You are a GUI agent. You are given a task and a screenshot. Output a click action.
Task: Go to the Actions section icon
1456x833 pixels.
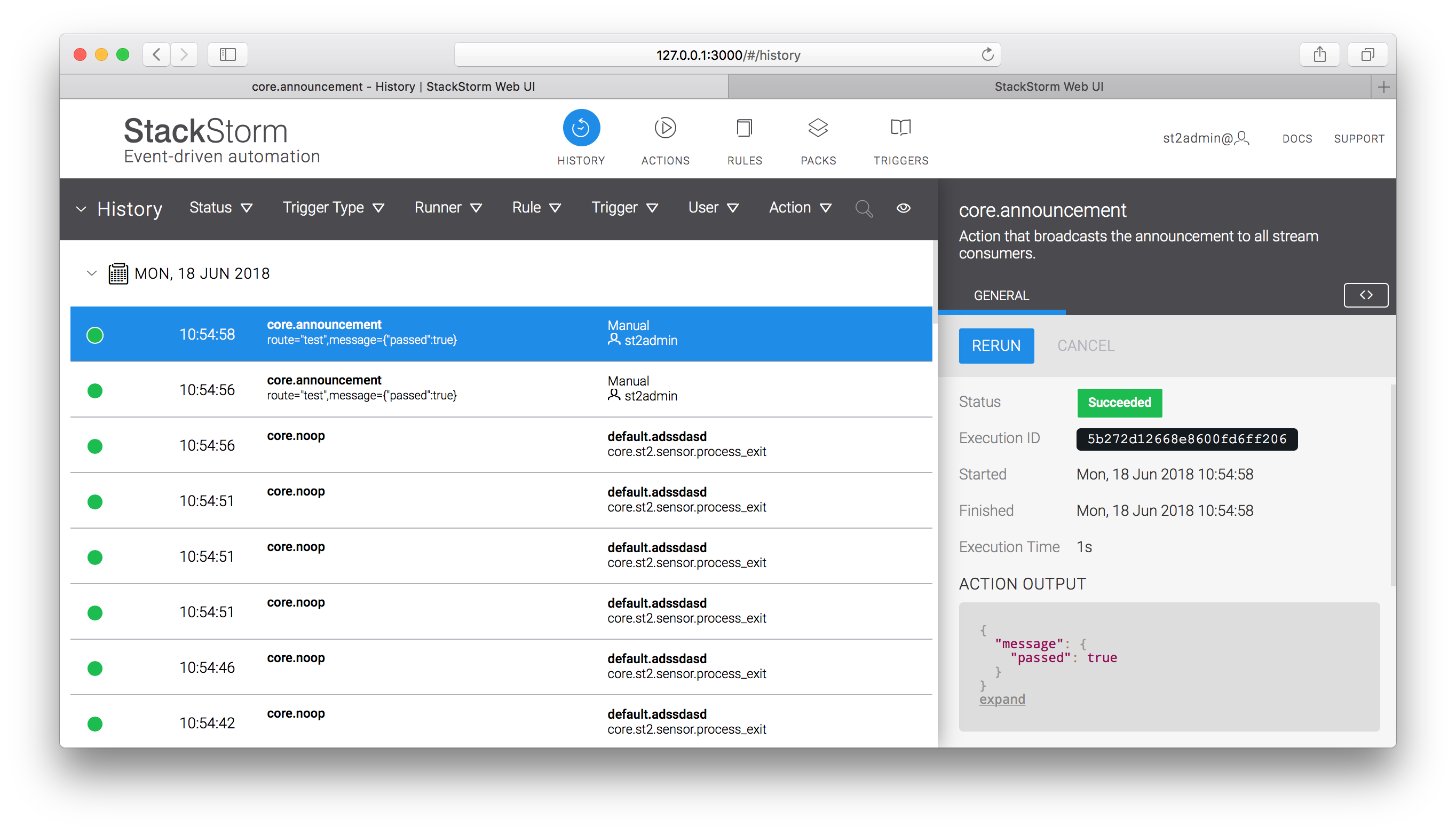coord(665,128)
